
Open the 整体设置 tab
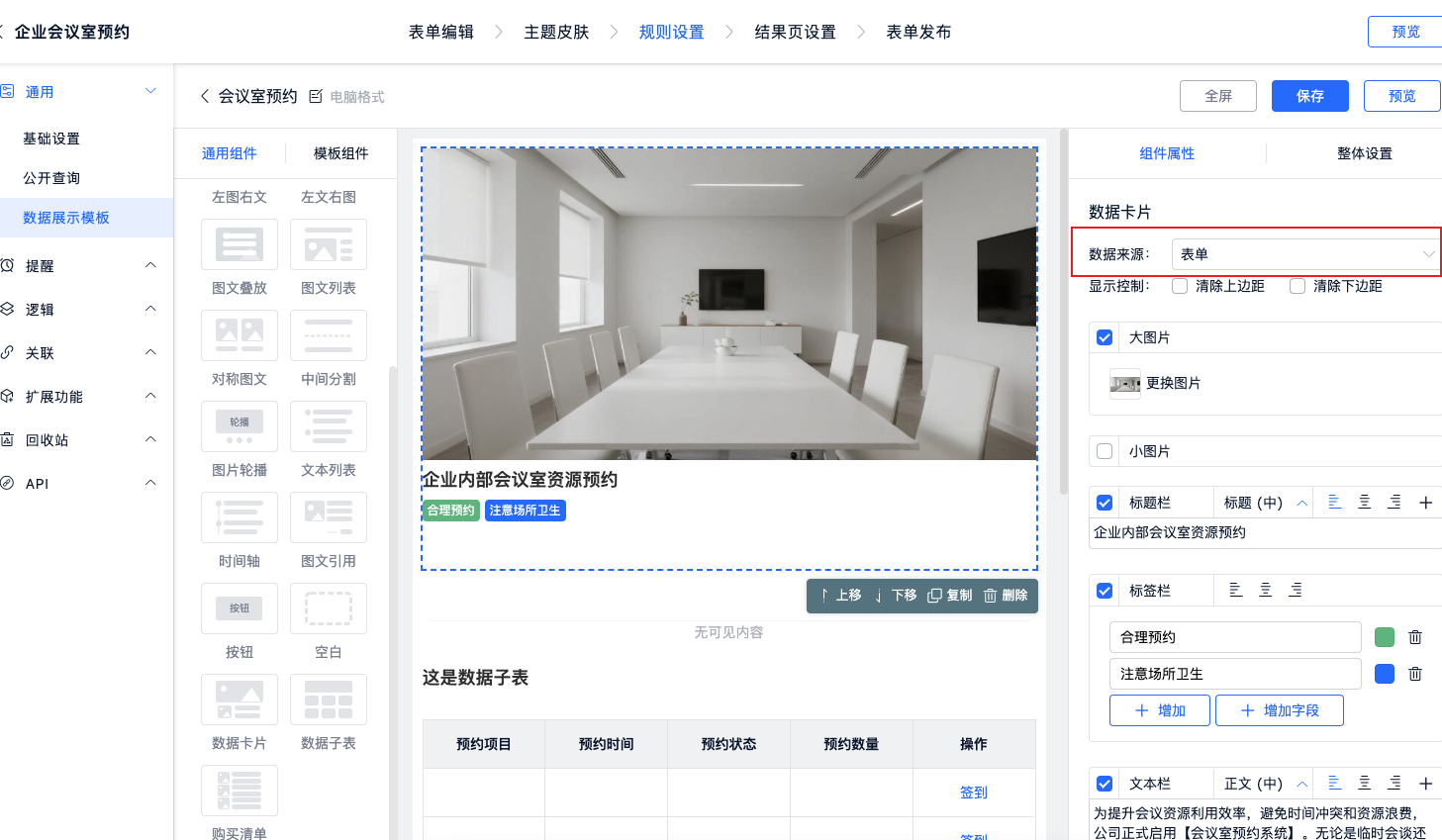coord(1364,153)
